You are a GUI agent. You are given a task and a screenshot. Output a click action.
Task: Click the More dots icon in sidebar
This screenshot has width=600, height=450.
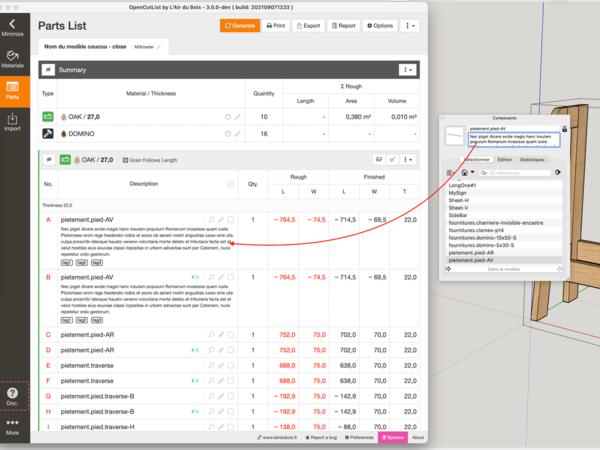[x=13, y=424]
